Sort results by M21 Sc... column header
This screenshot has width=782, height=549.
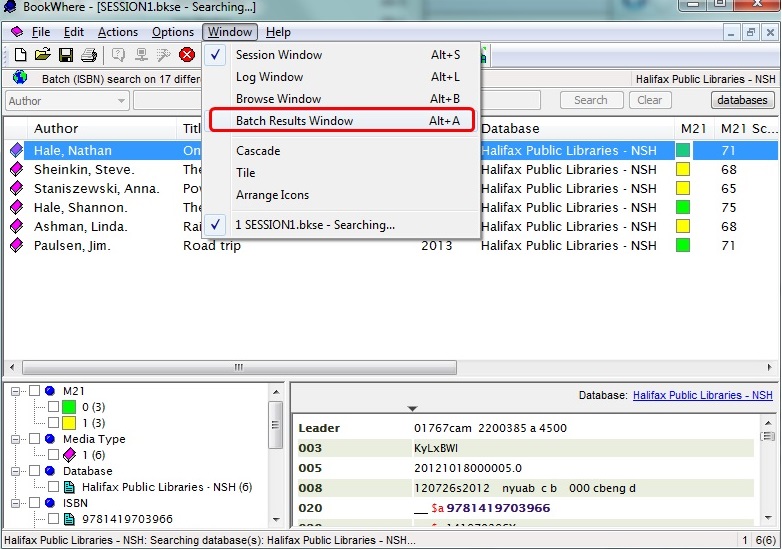(747, 128)
